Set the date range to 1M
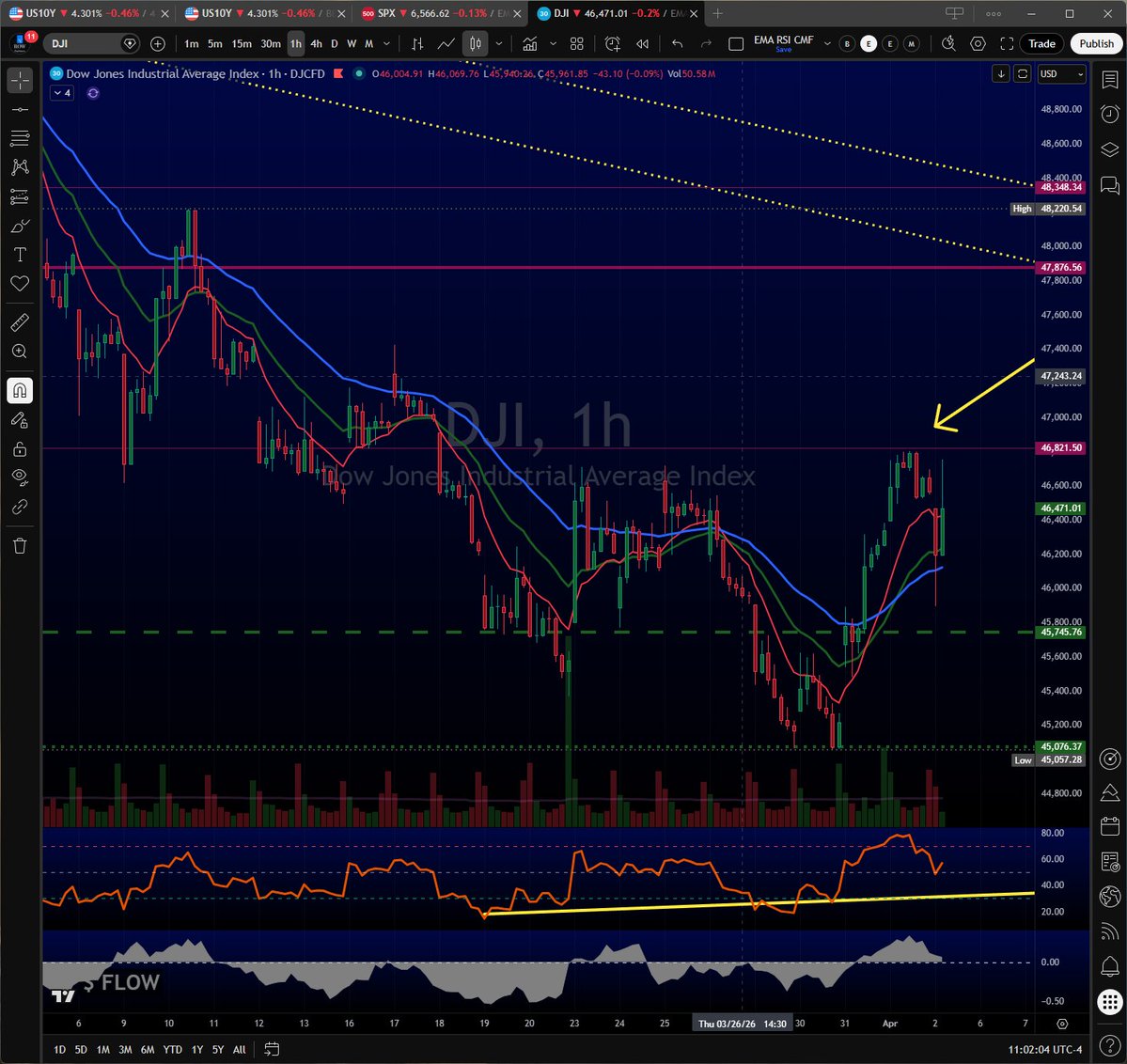Image resolution: width=1127 pixels, height=1064 pixels. 102,1050
